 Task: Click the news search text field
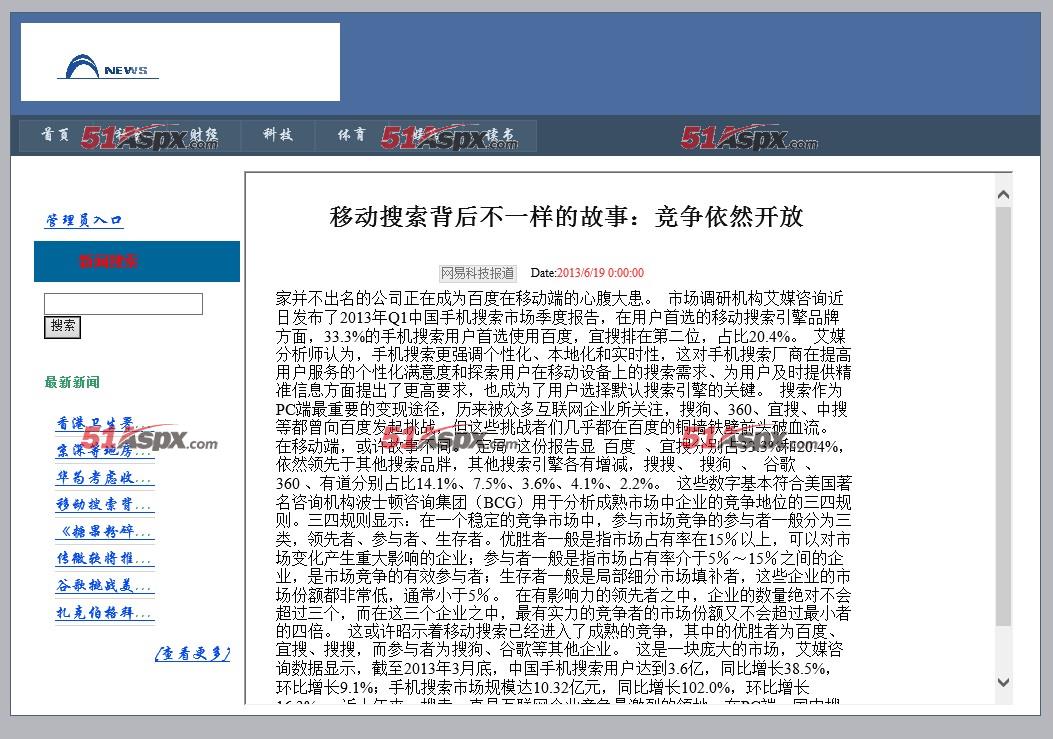[123, 304]
